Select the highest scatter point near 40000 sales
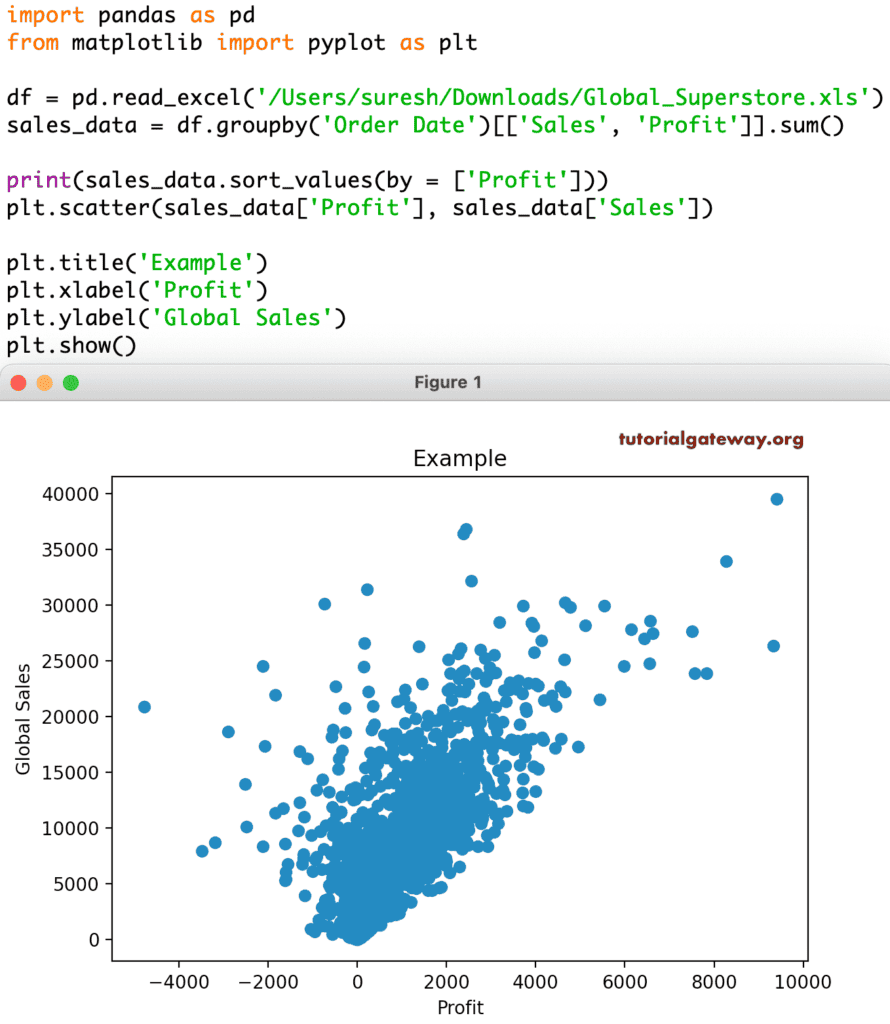The image size is (890, 1024). click(778, 496)
